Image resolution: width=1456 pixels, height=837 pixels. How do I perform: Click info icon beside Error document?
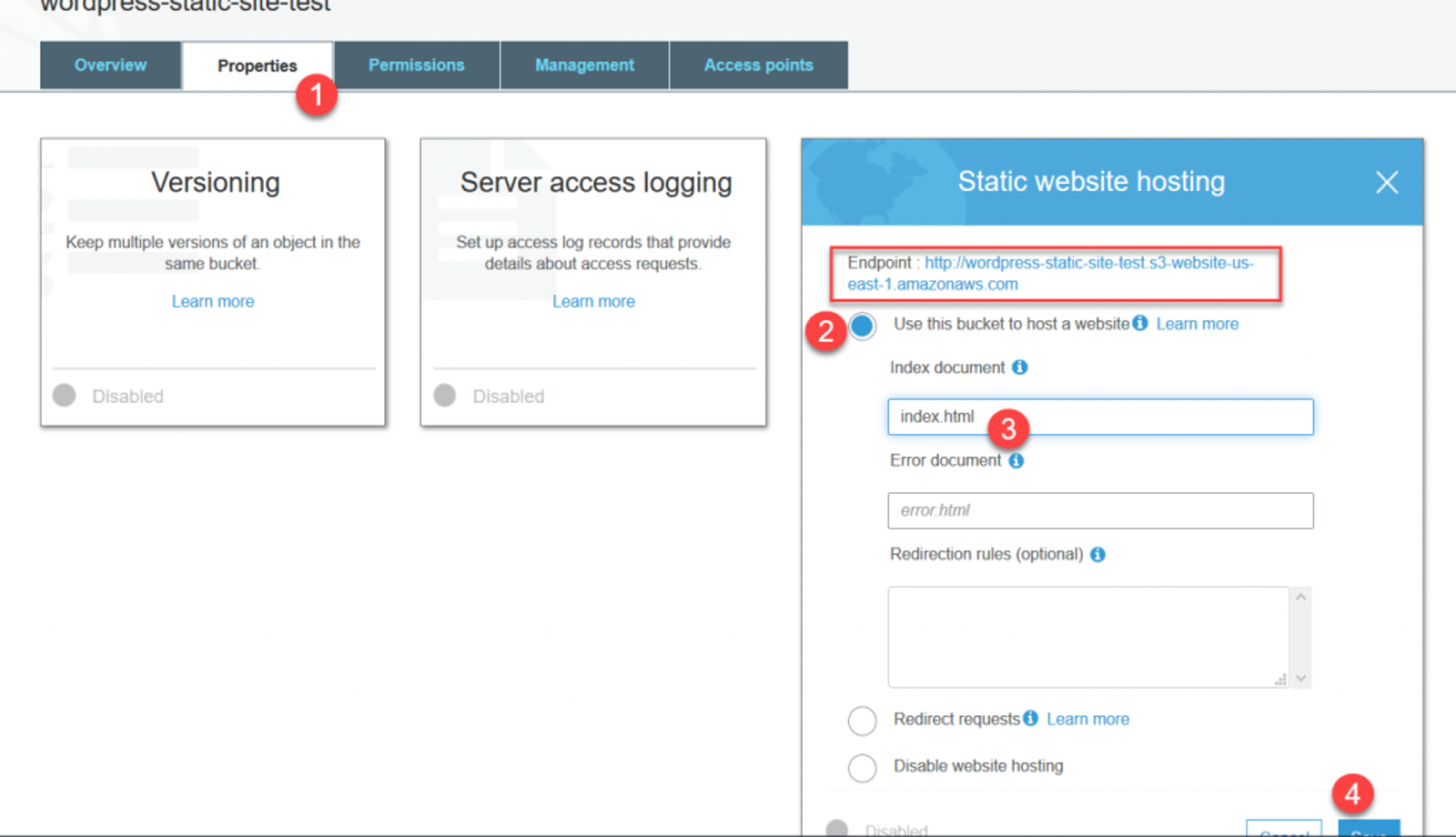(x=1016, y=460)
